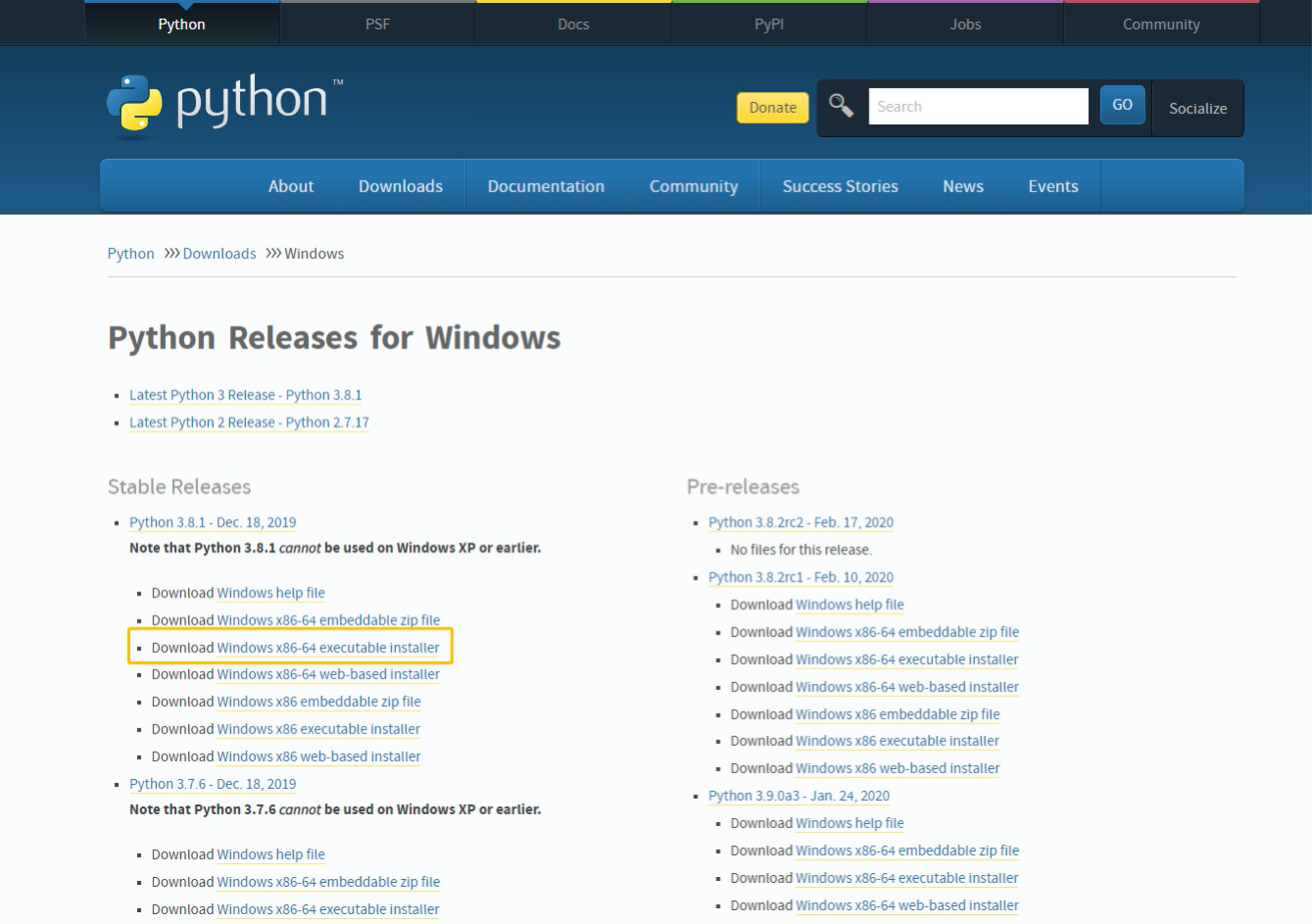Download x86-64 executable installer for 3.8.2rc1
Image resolution: width=1312 pixels, height=924 pixels.
click(907, 659)
